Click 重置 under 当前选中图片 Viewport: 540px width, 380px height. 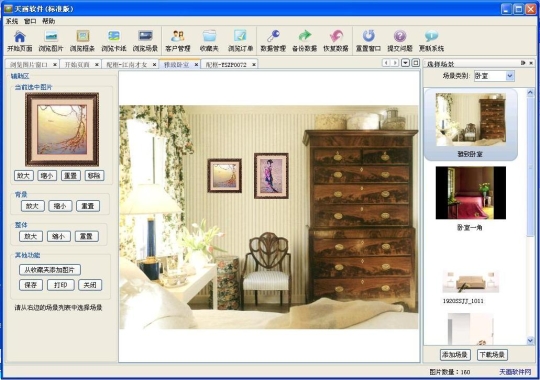(71, 175)
